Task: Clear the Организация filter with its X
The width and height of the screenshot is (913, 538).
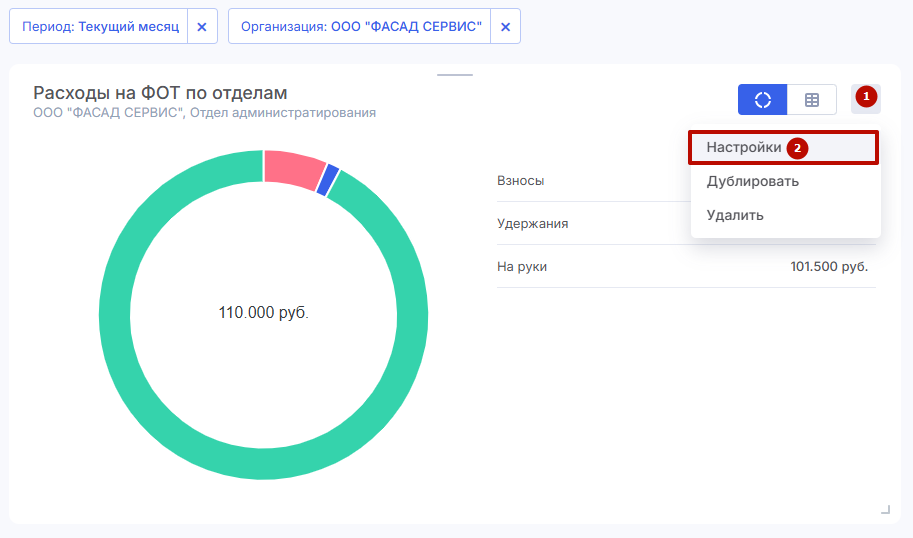Action: tap(505, 27)
